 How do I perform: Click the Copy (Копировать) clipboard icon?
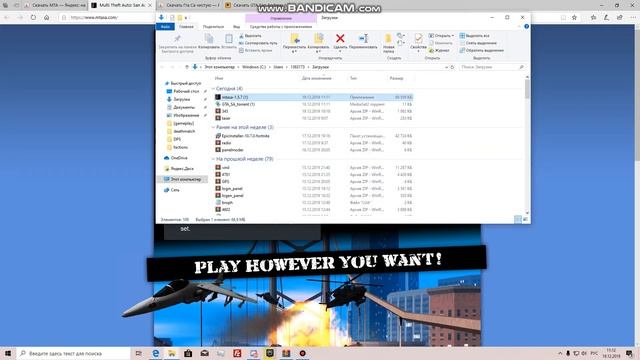(x=209, y=39)
